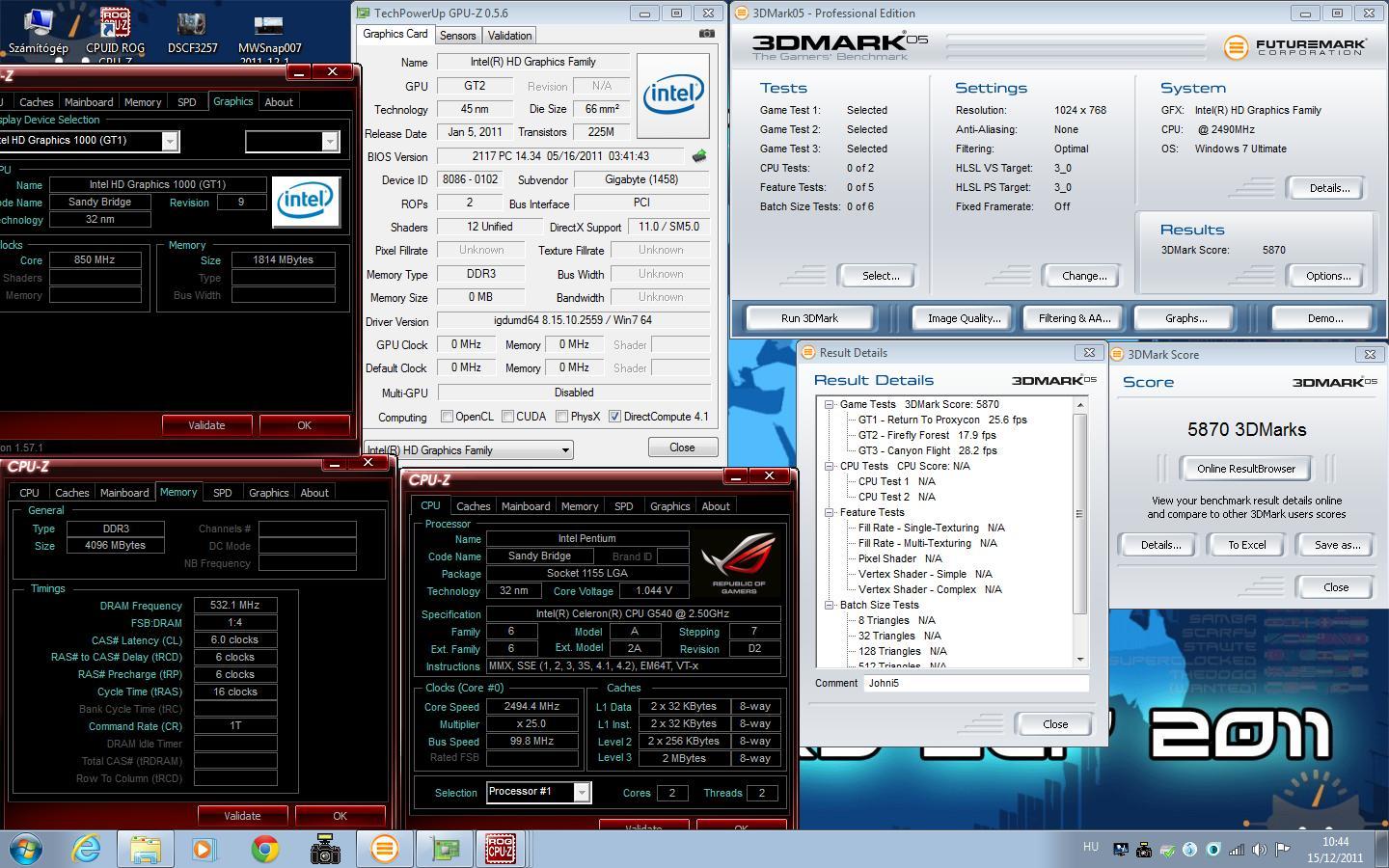Click the Intel logo in GPU-Z

[x=672, y=94]
